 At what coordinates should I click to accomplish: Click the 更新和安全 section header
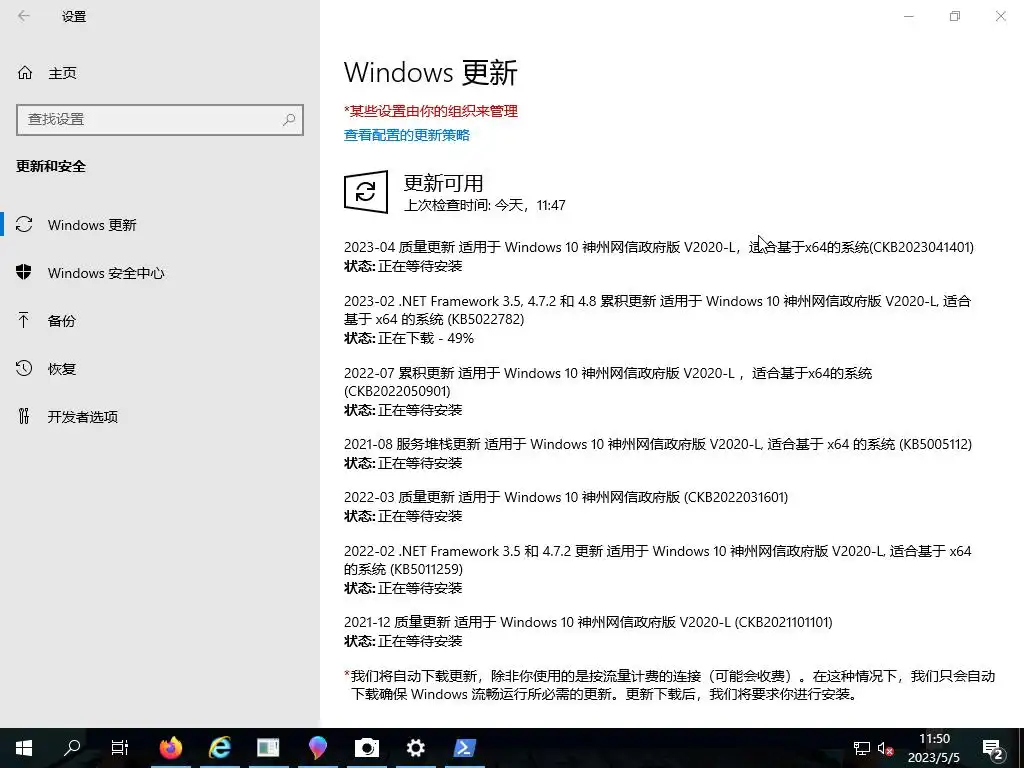click(51, 167)
